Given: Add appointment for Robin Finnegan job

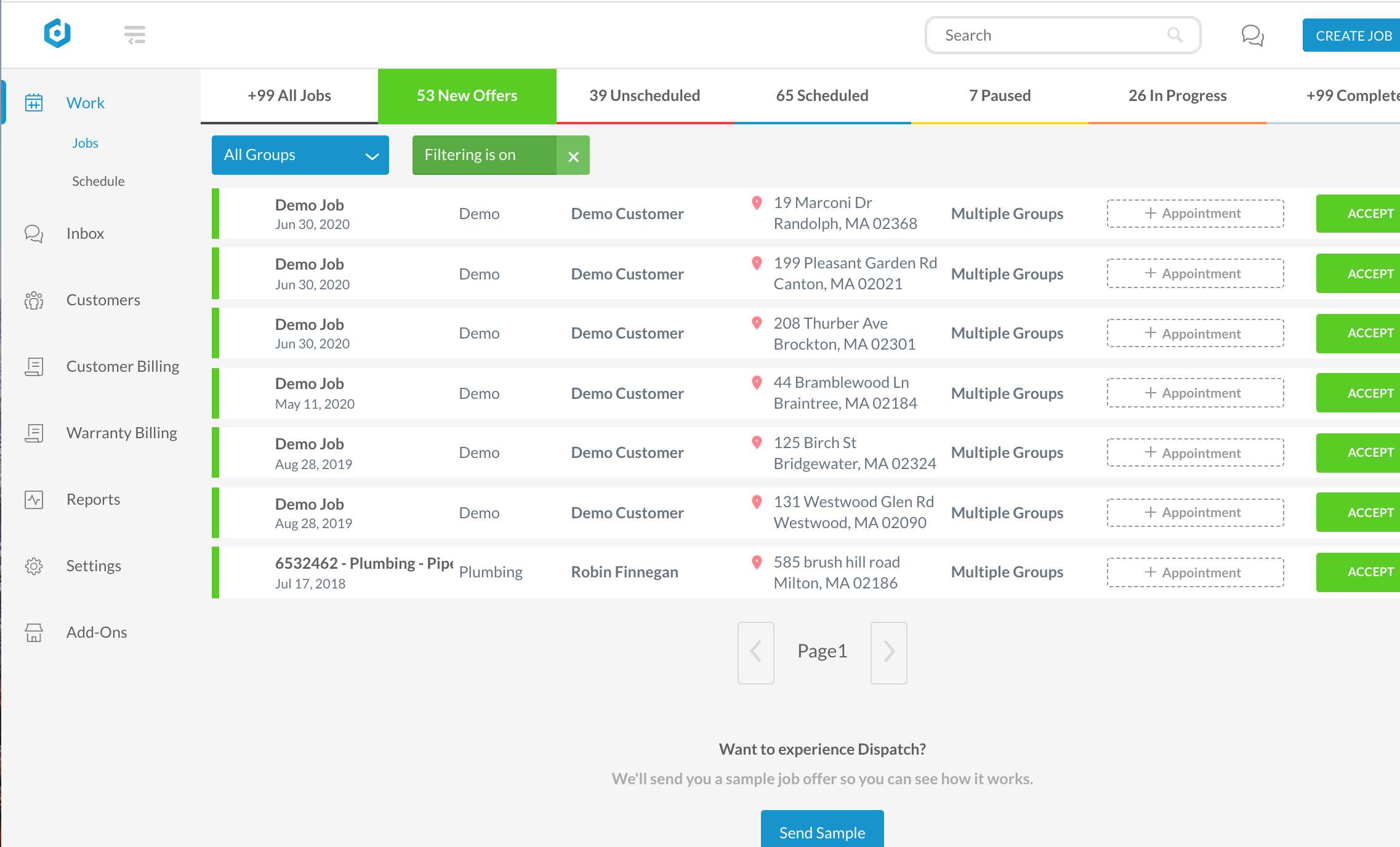Looking at the screenshot, I should click(1195, 572).
